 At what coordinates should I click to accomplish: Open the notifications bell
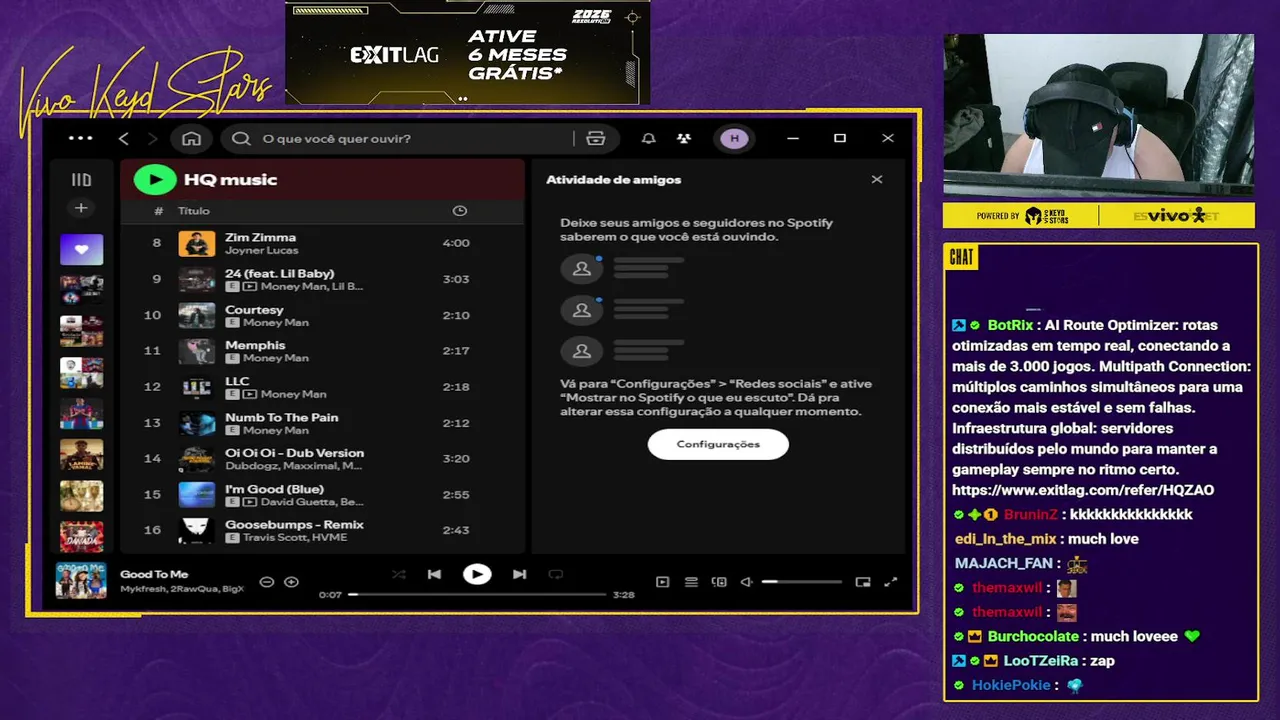[649, 139]
